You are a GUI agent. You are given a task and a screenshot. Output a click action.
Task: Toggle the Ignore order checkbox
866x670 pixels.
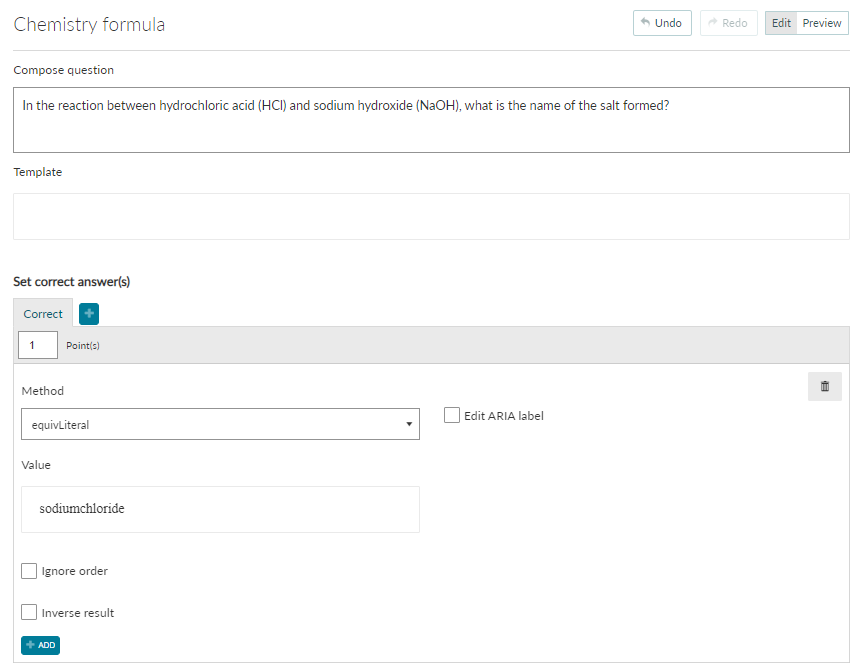click(29, 571)
